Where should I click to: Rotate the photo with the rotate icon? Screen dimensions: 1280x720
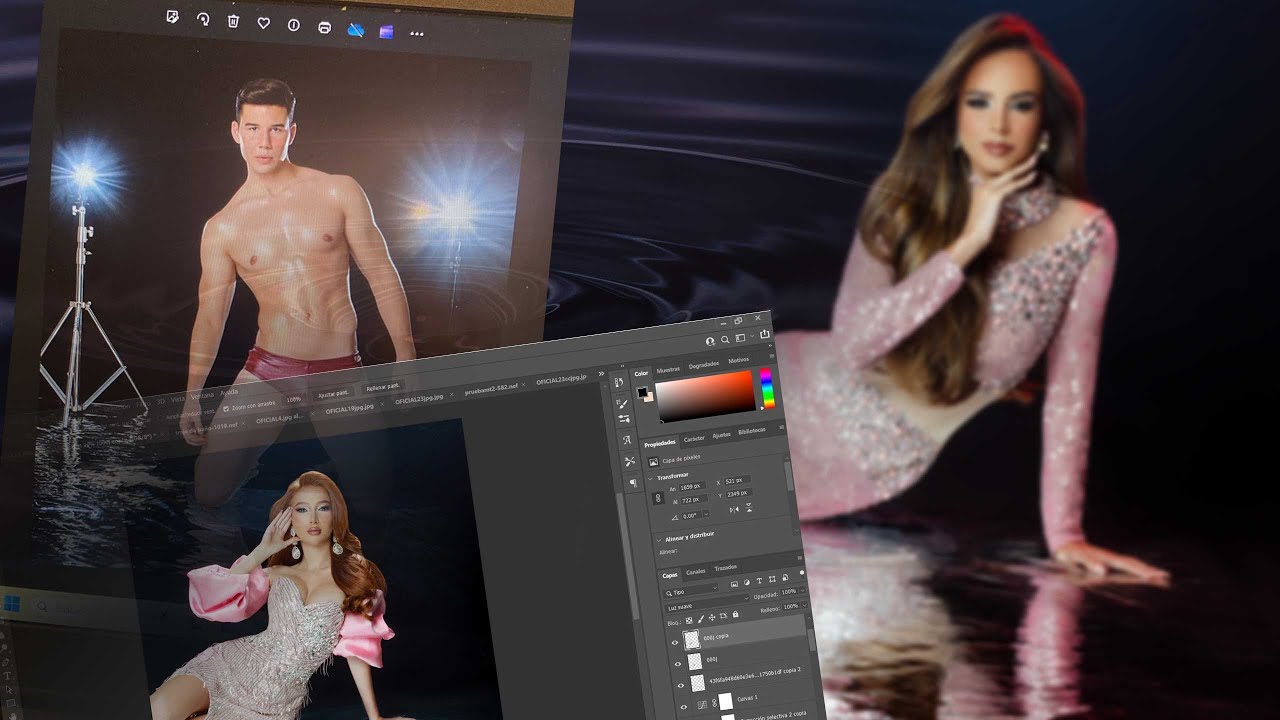click(x=203, y=19)
